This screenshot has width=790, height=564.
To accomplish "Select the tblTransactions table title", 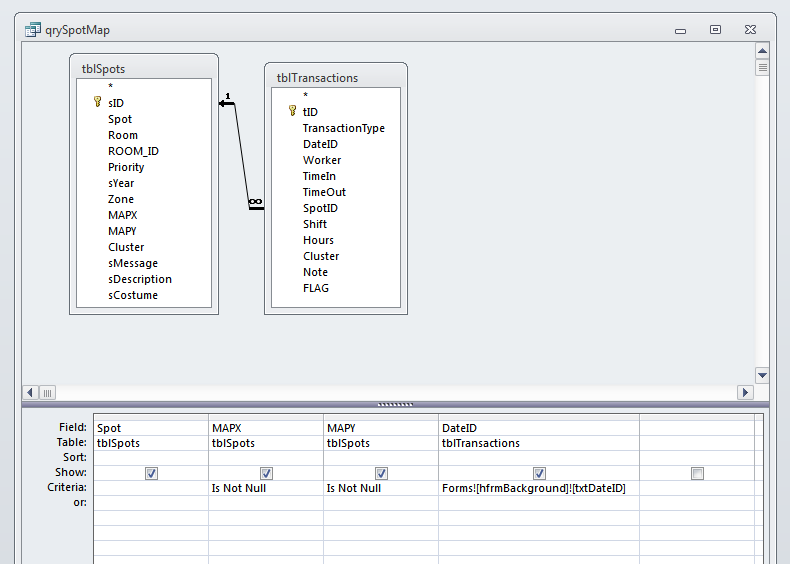I will tap(317, 78).
